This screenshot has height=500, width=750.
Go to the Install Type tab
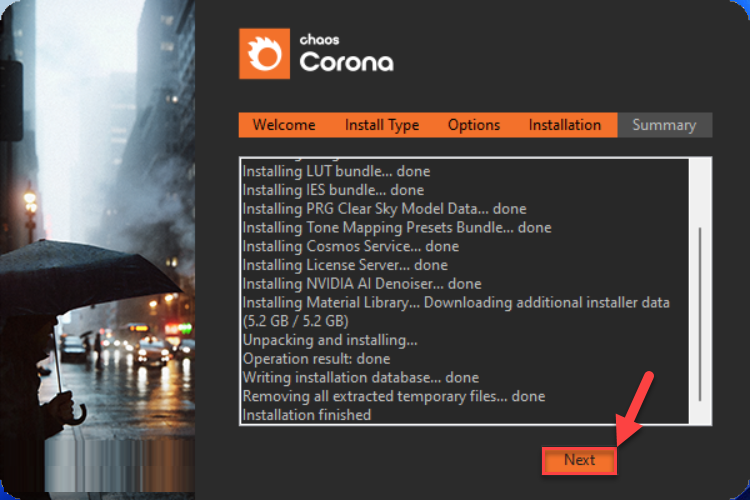pyautogui.click(x=382, y=125)
